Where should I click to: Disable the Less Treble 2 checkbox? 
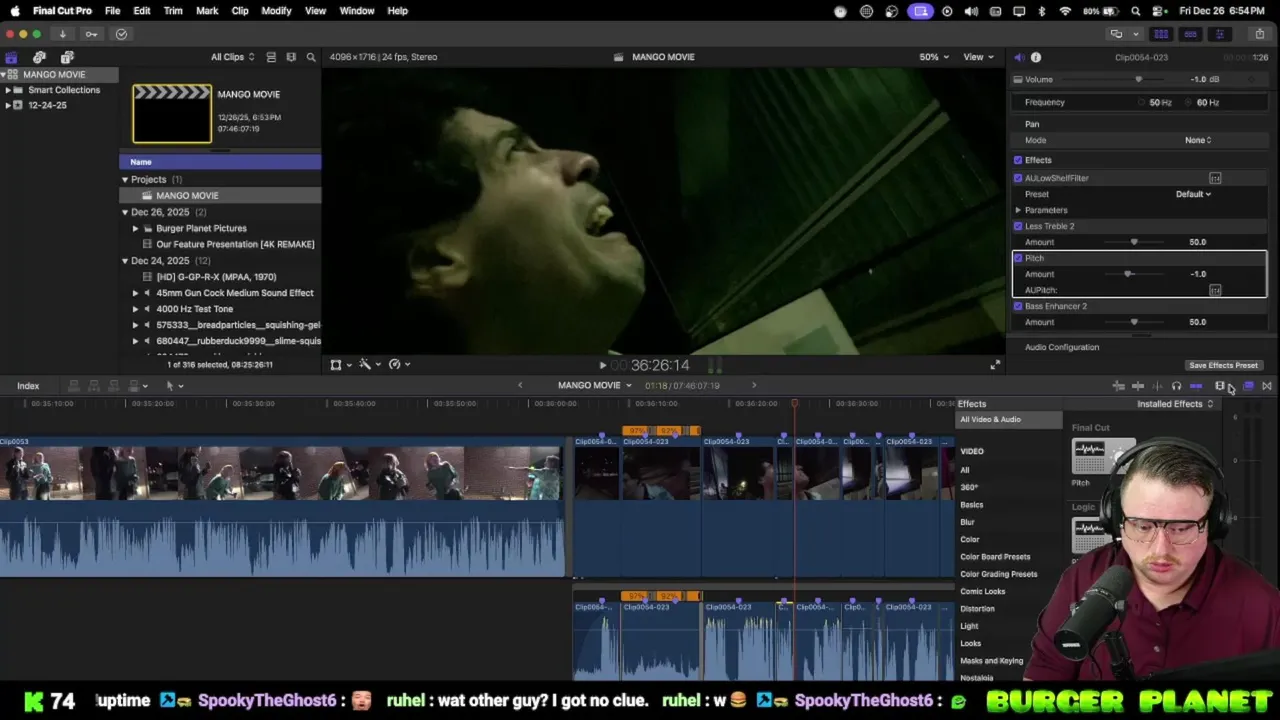click(1018, 226)
